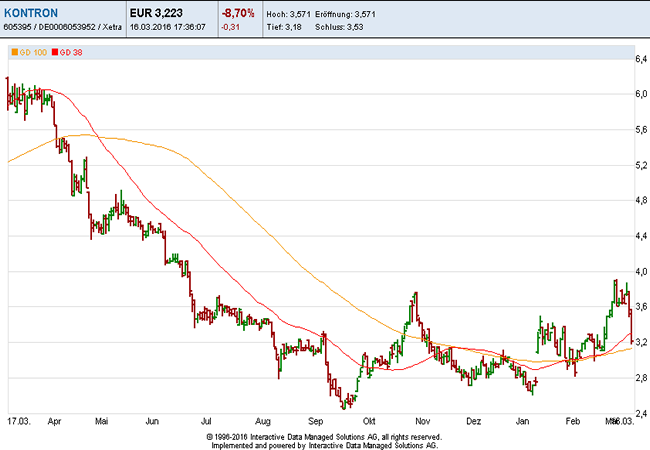Click the 3,2 price axis label
This screenshot has height=450, width=650.
click(641, 343)
